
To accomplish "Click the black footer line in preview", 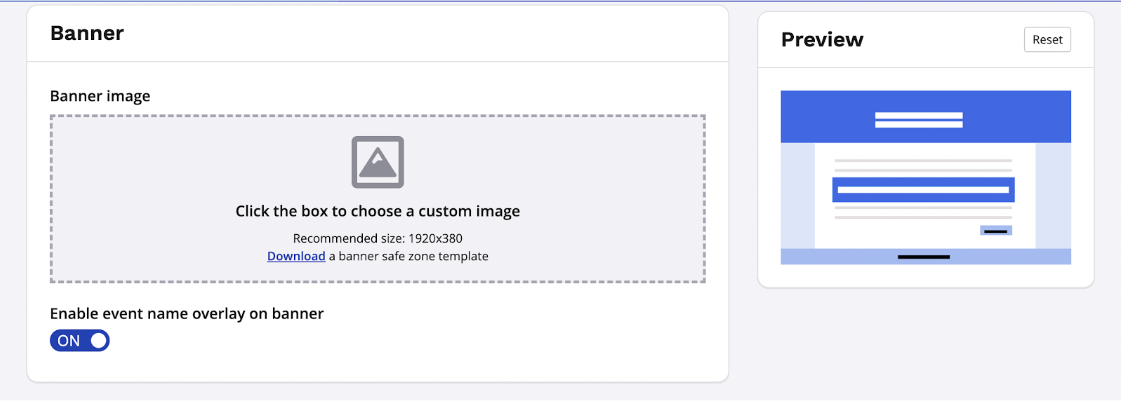I will pos(923,257).
